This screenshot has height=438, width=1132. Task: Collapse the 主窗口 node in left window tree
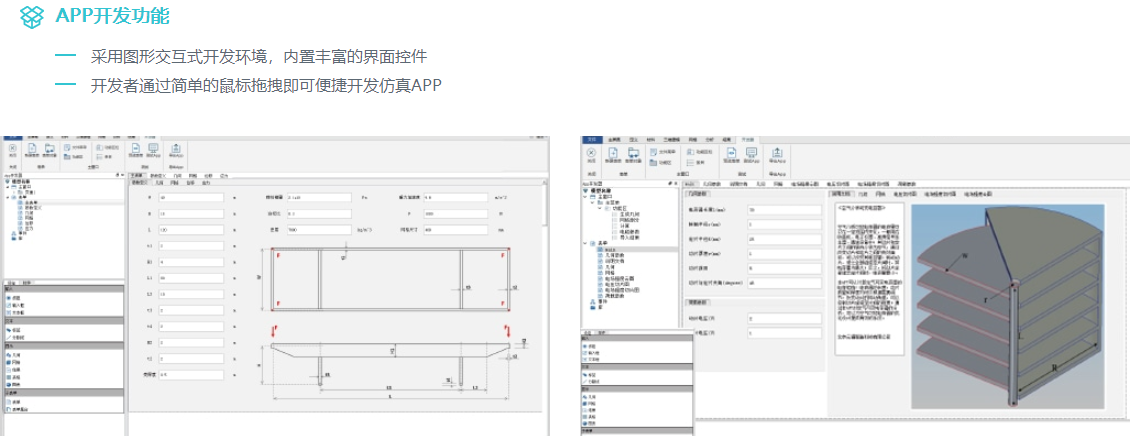click(x=6, y=186)
